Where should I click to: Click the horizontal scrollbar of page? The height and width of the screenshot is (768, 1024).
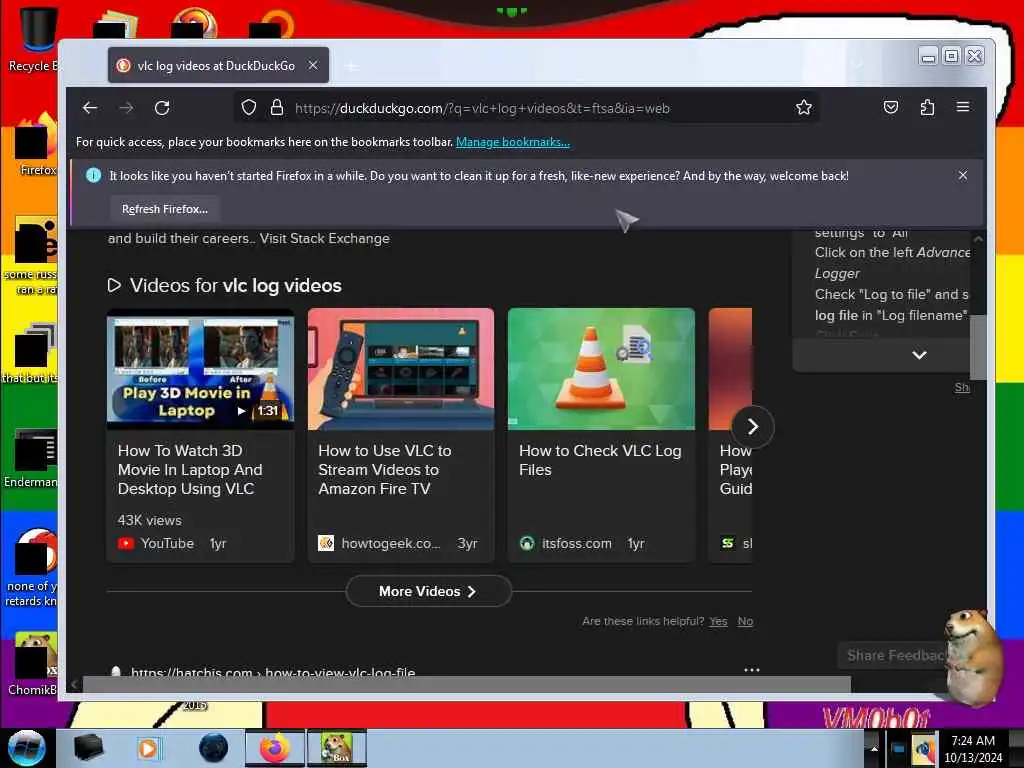(466, 684)
